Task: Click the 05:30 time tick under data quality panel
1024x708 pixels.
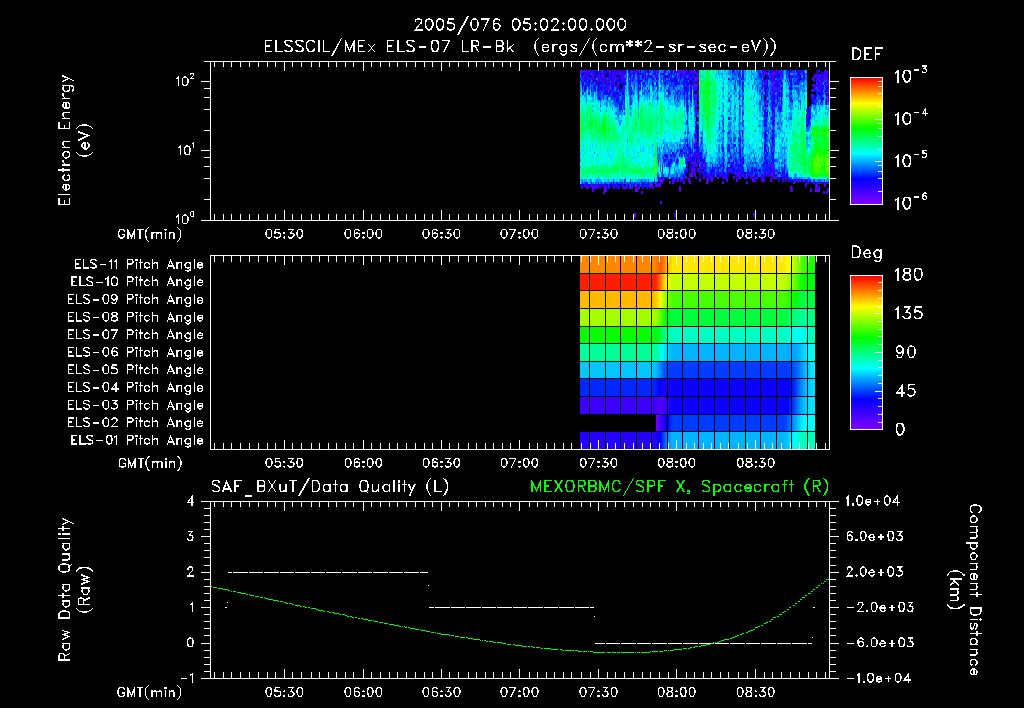Action: tap(284, 692)
